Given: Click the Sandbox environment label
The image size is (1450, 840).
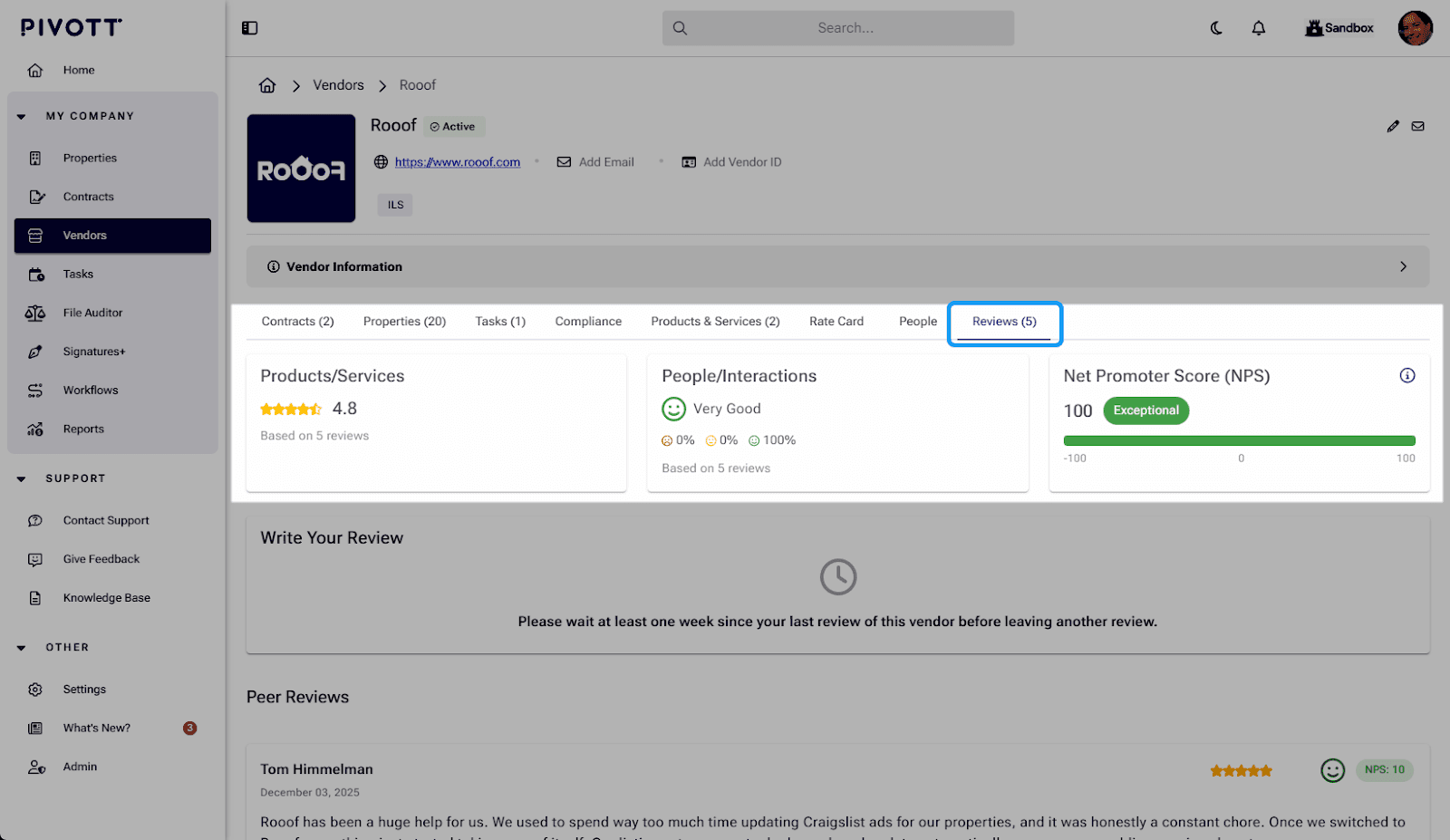Looking at the screenshot, I should 1339,28.
